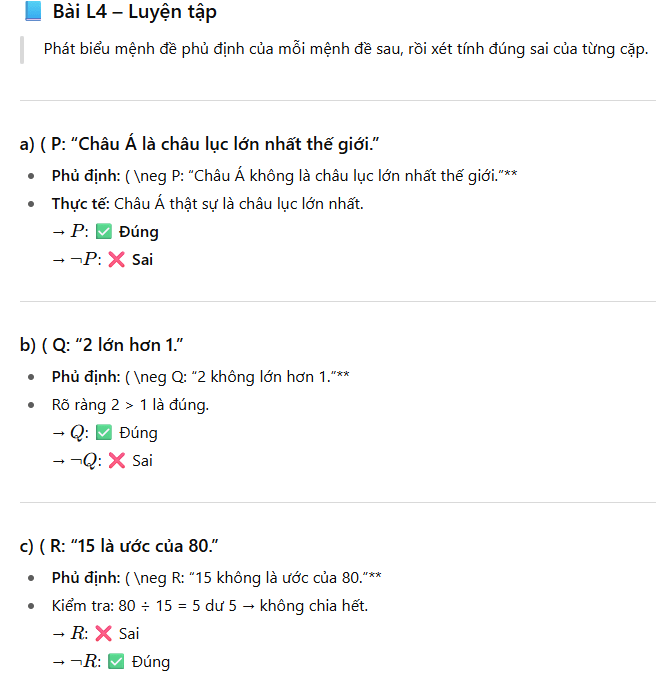Click the "Phủ định" line for statement Q
Viewport: 656px width, 674px height.
[214, 377]
